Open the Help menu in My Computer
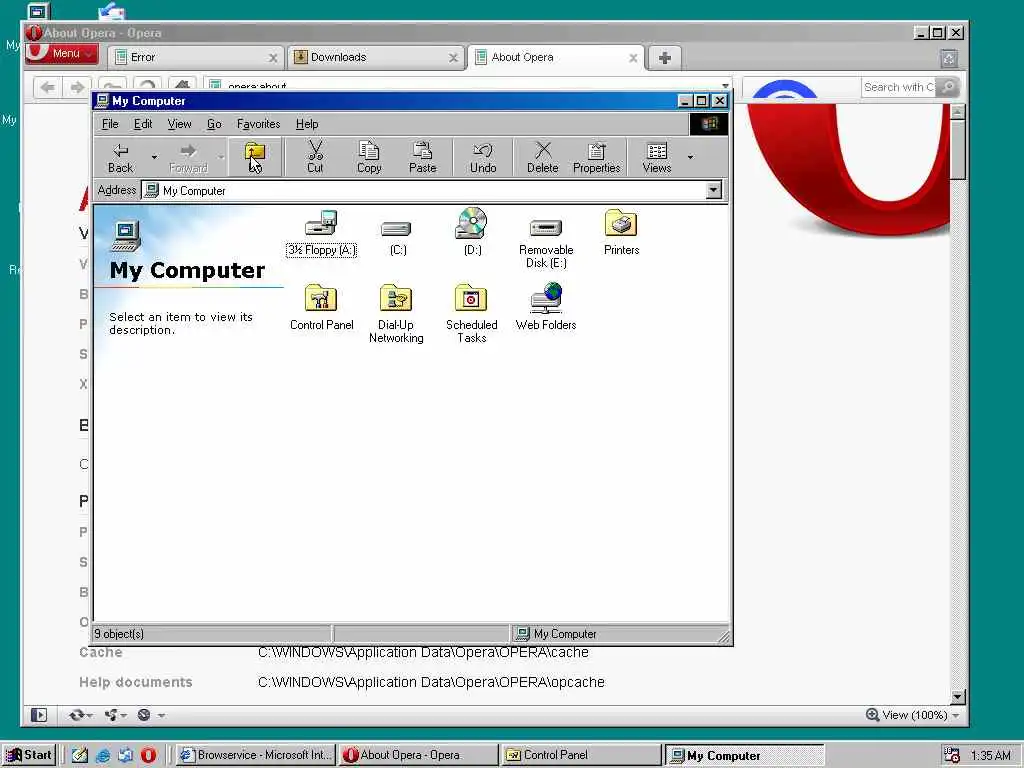This screenshot has width=1024, height=768. click(x=306, y=124)
